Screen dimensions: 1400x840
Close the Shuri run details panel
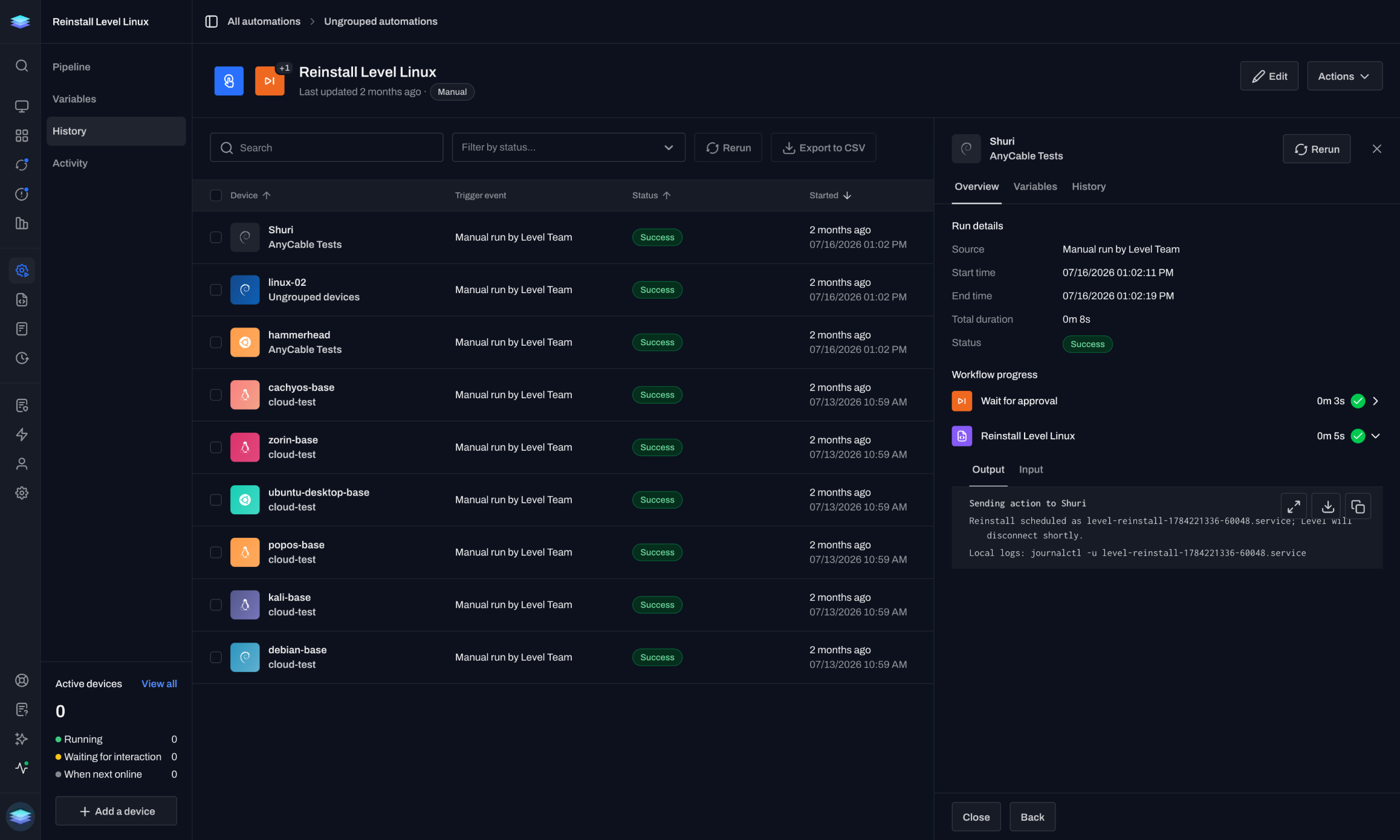pyautogui.click(x=1377, y=149)
